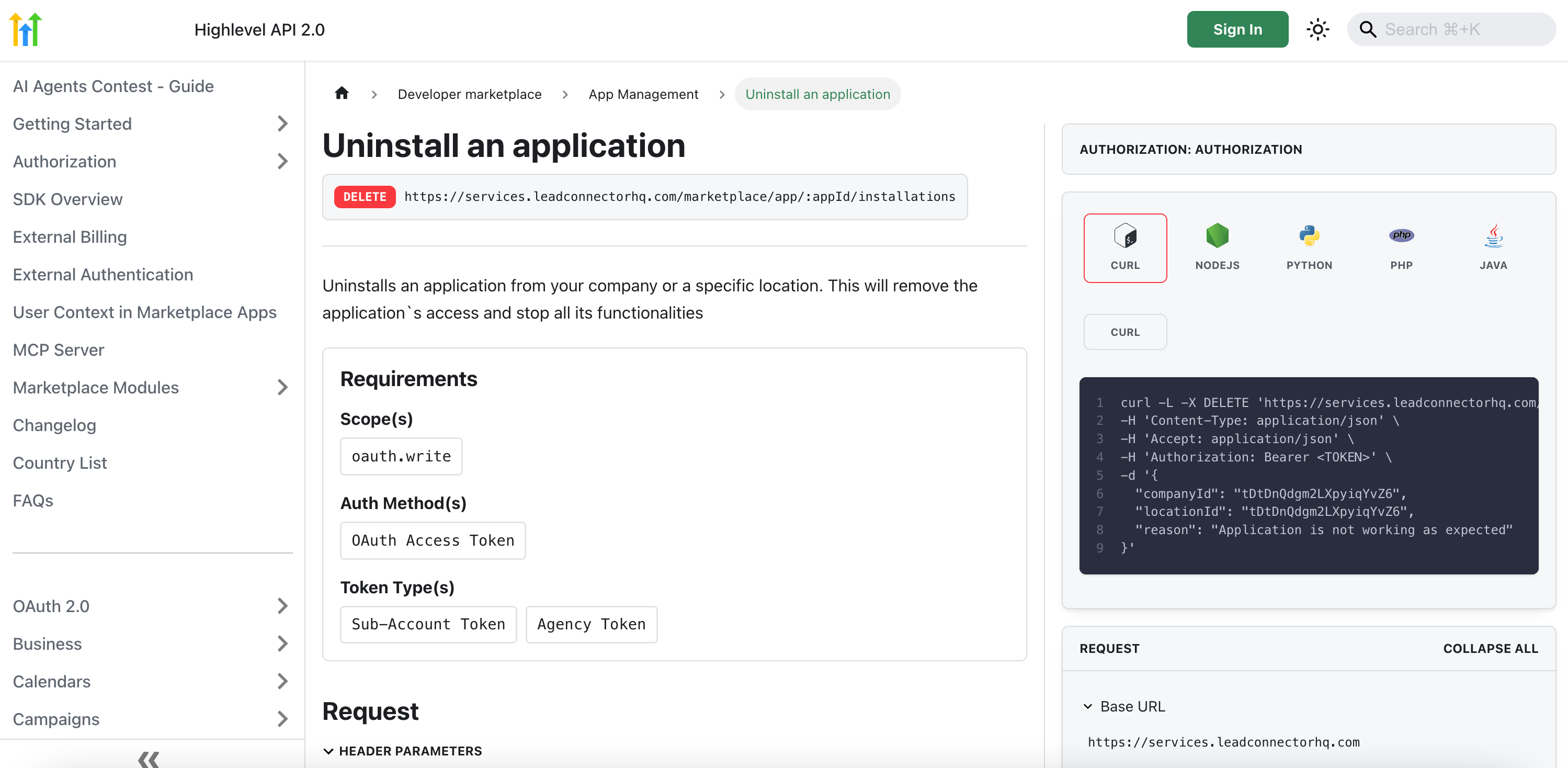Expand the Marketplace Modules section
This screenshot has height=768, width=1568.
tap(282, 387)
